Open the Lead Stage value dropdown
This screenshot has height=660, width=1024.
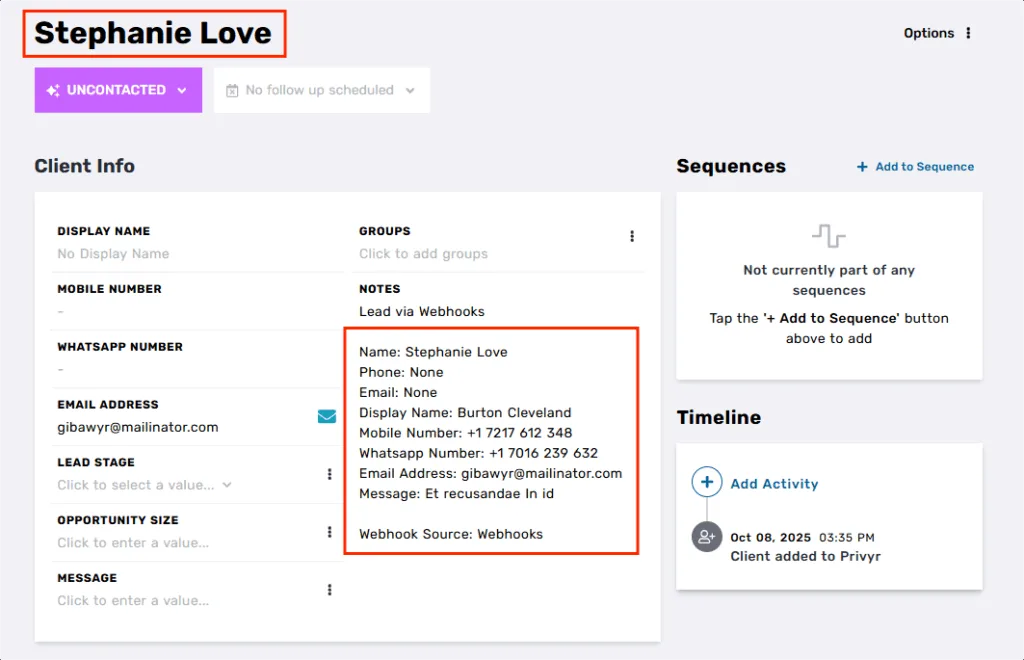(144, 485)
